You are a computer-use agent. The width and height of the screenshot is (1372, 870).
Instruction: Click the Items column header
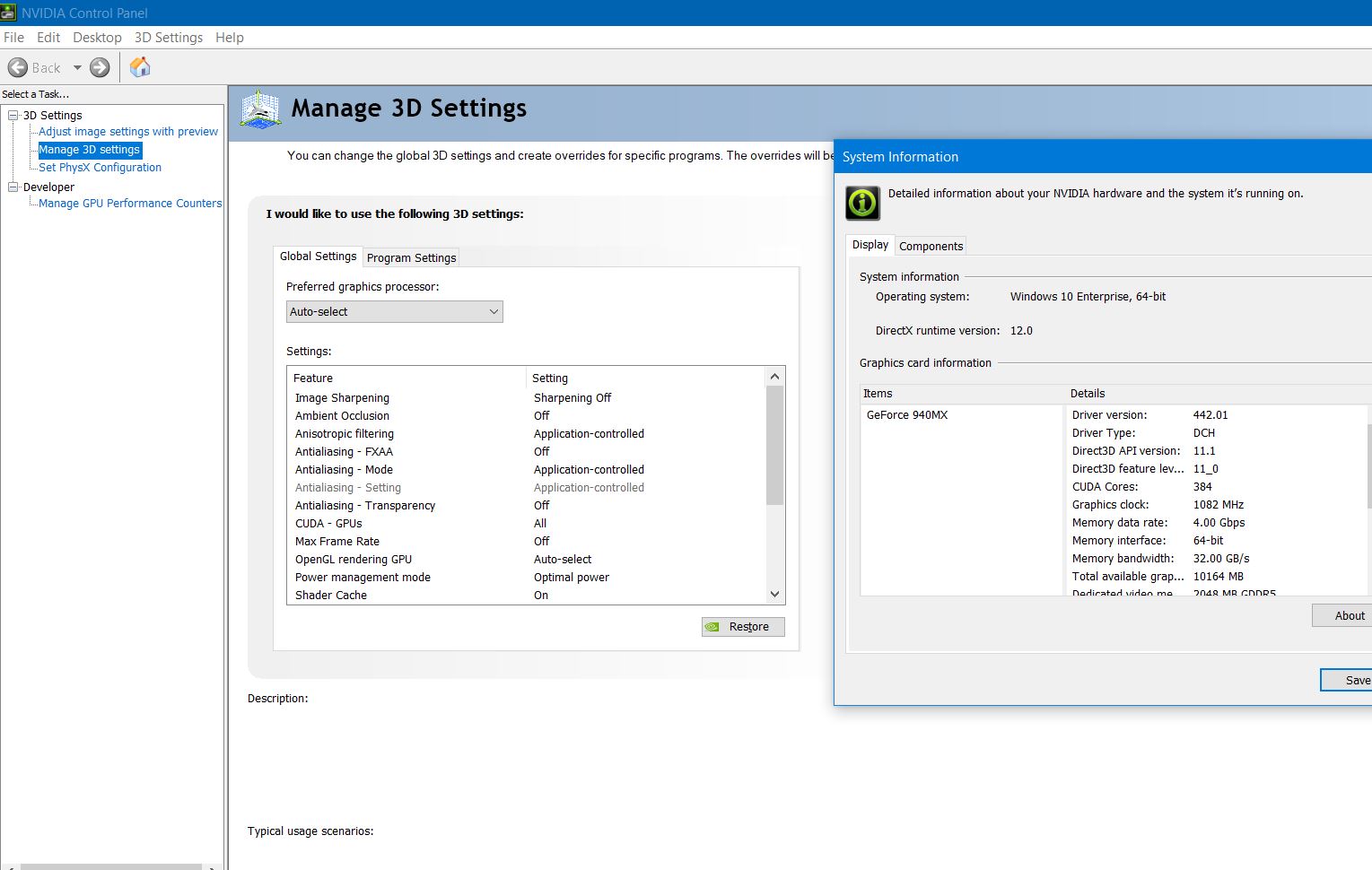pos(962,394)
